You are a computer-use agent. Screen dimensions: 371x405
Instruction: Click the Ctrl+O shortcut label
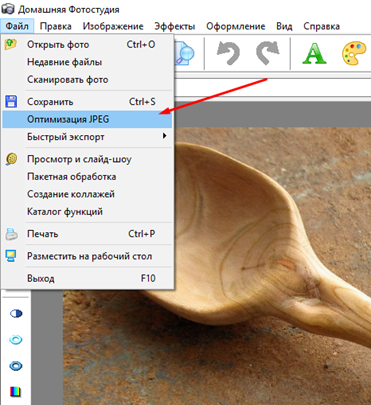coord(141,44)
